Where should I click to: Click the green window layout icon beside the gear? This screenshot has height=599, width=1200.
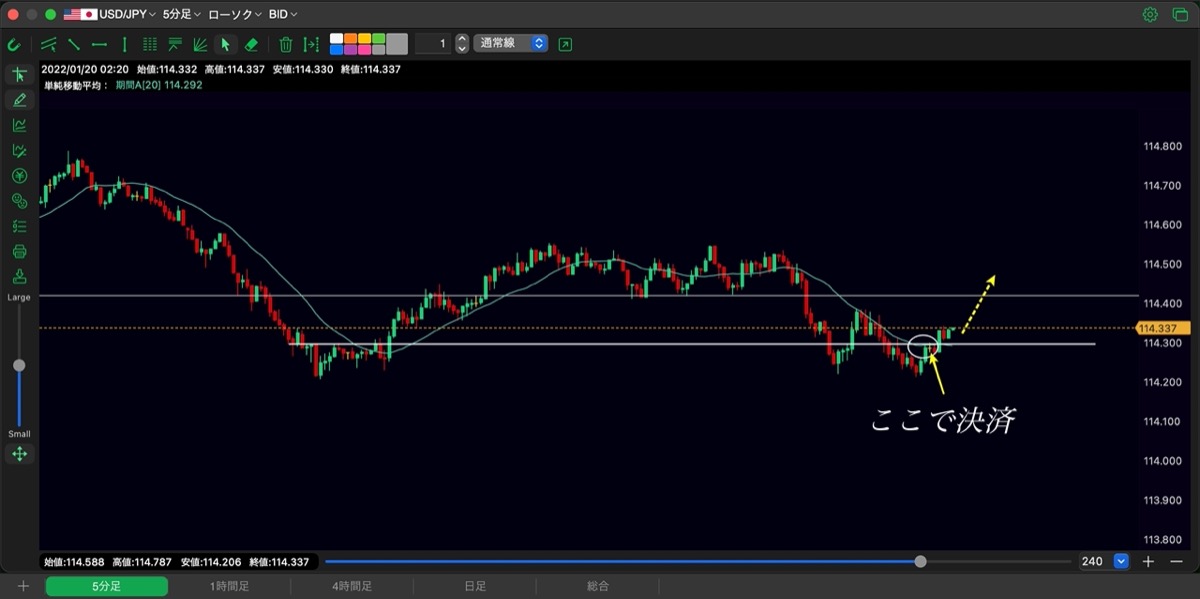point(1179,15)
